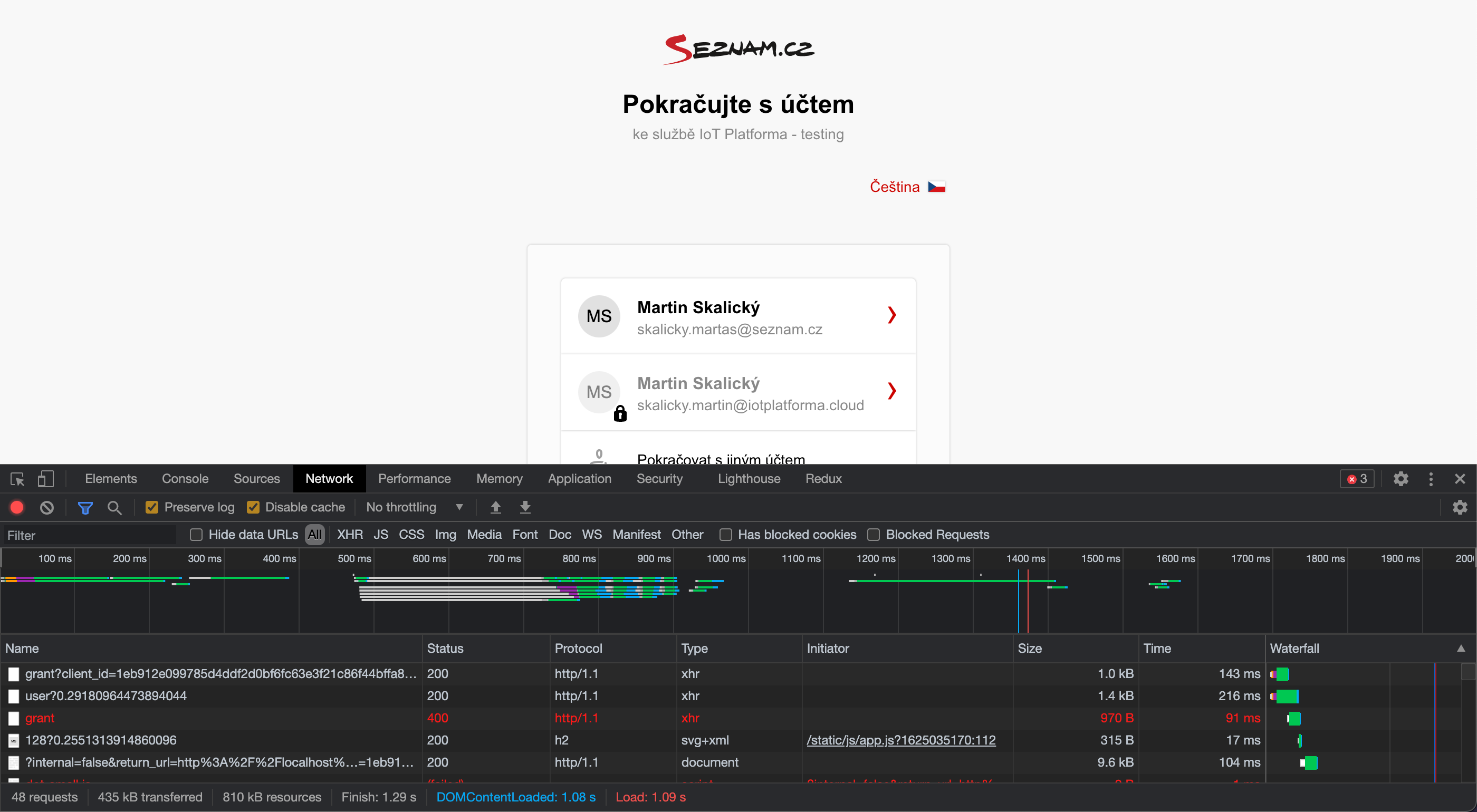Click the arrow beside skalicky.martin@iotplatforma.cloud
Viewport: 1477px width, 812px height.
coord(891,391)
